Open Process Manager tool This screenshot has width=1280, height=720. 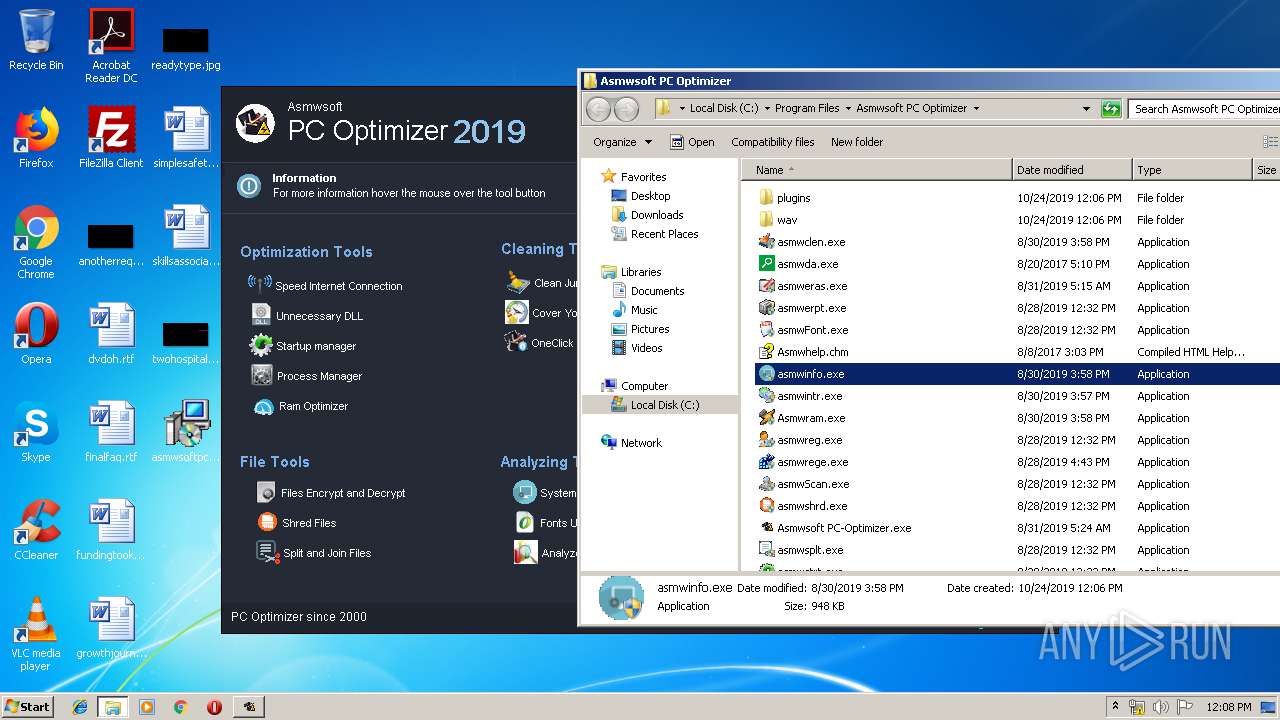coord(306,375)
